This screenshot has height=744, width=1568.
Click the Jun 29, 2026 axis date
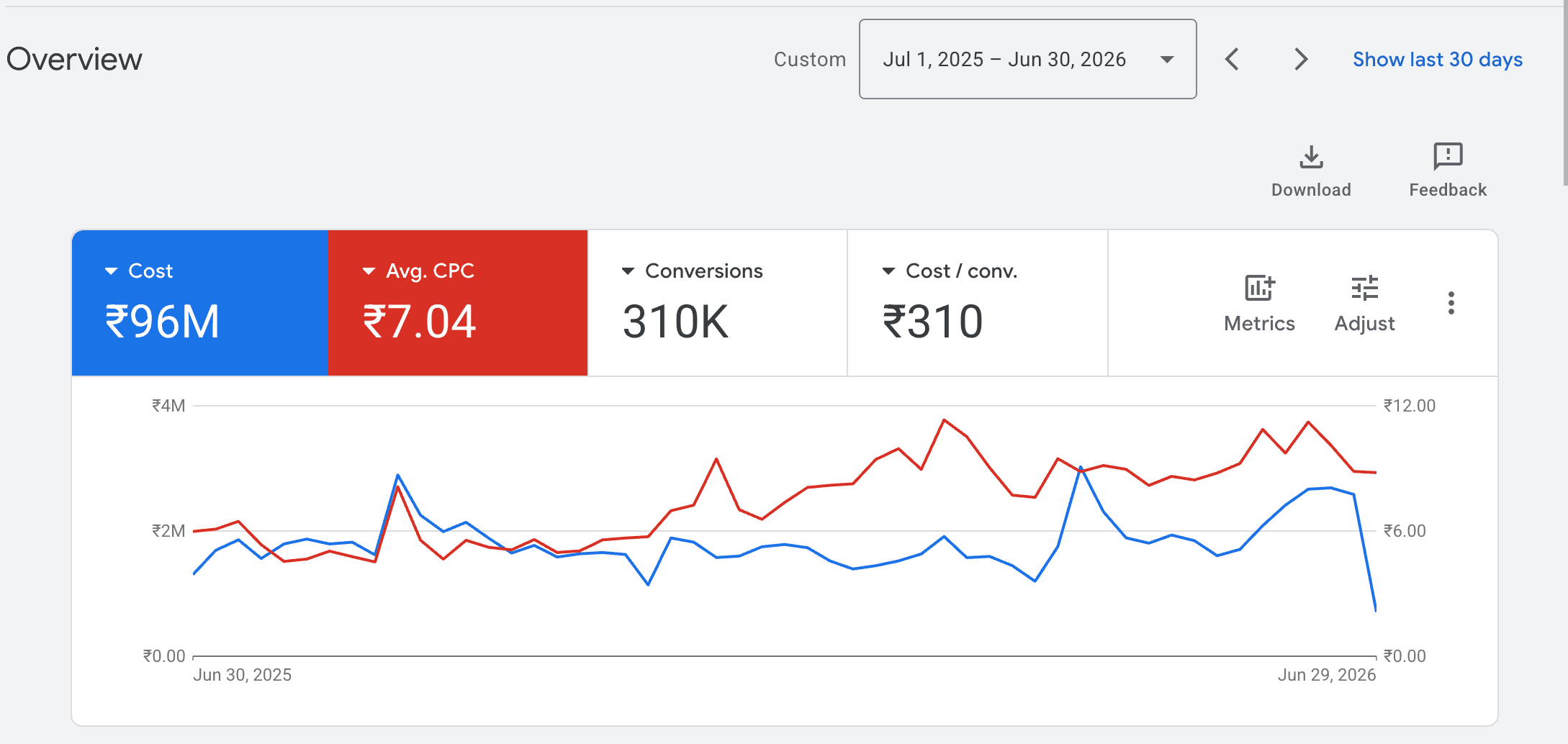[x=1326, y=675]
